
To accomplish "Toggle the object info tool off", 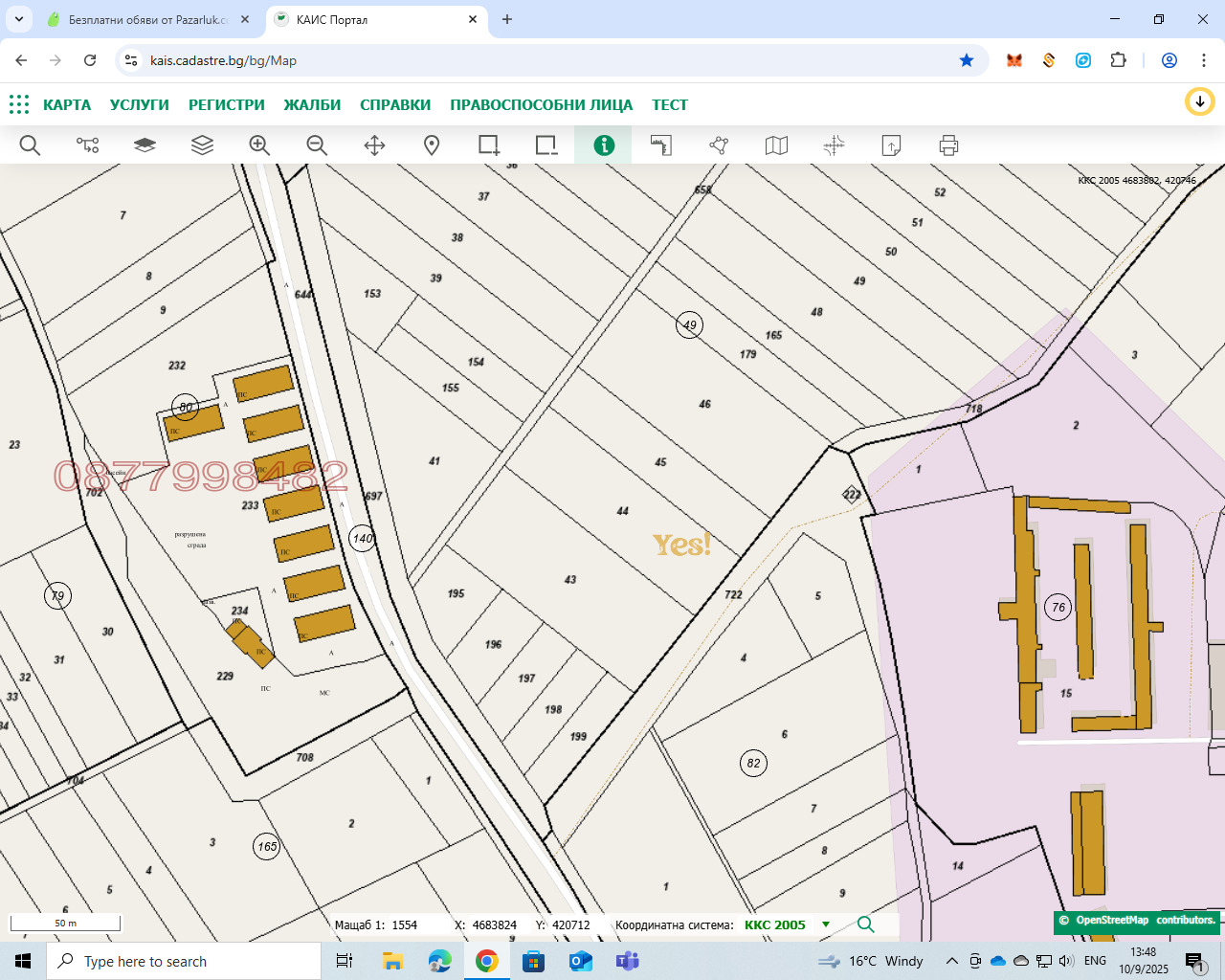I will [x=603, y=145].
